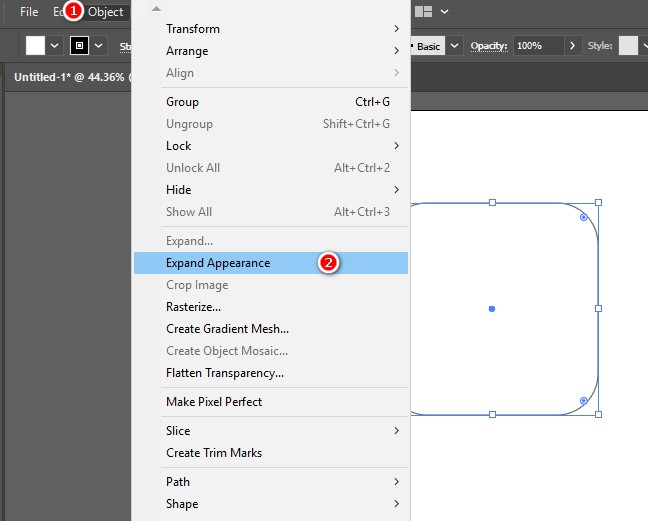The height and width of the screenshot is (521, 648).
Task: Click Flatten Transparency menu item
Action: coord(224,373)
